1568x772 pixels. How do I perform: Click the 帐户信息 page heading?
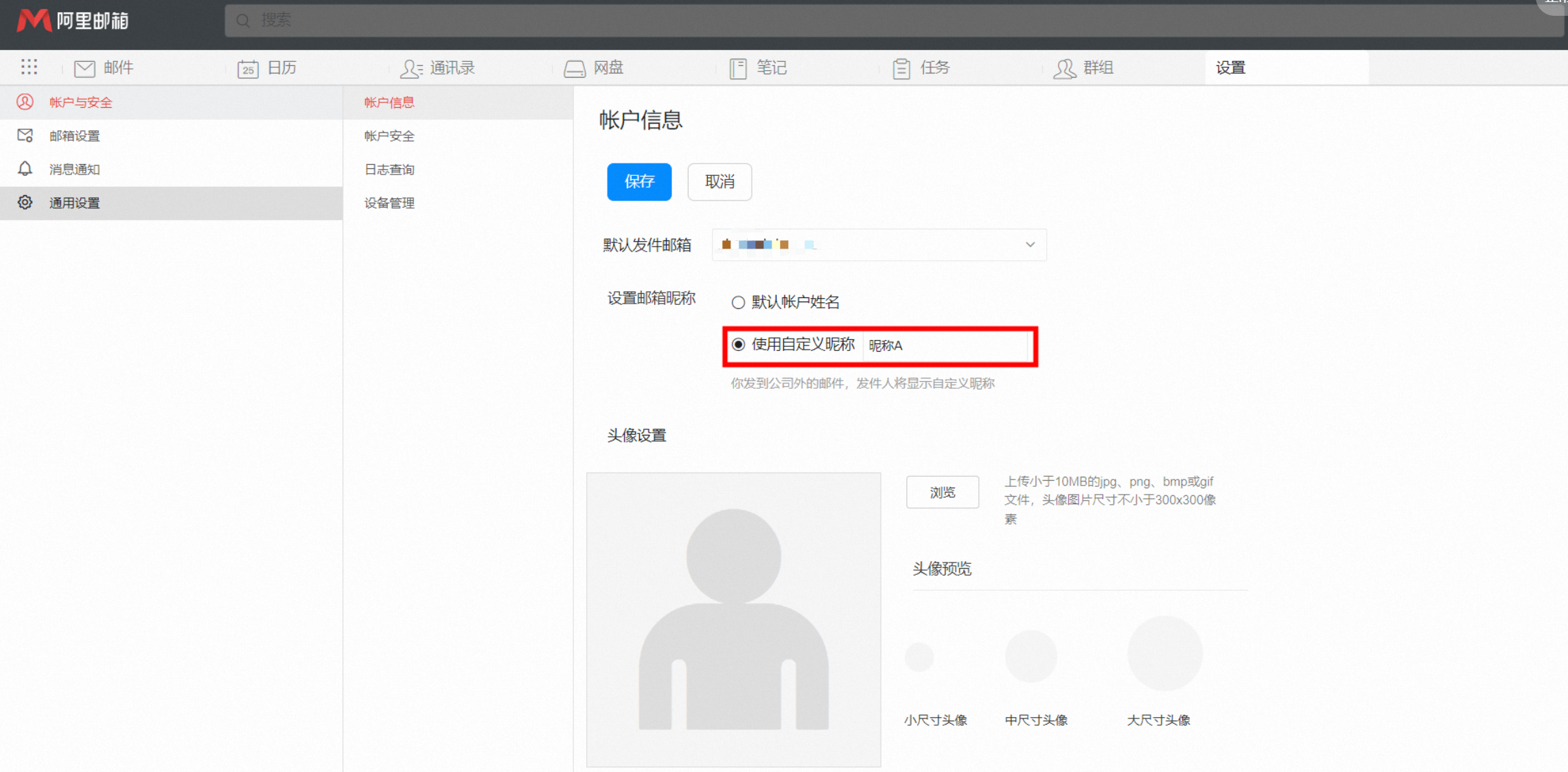click(641, 120)
